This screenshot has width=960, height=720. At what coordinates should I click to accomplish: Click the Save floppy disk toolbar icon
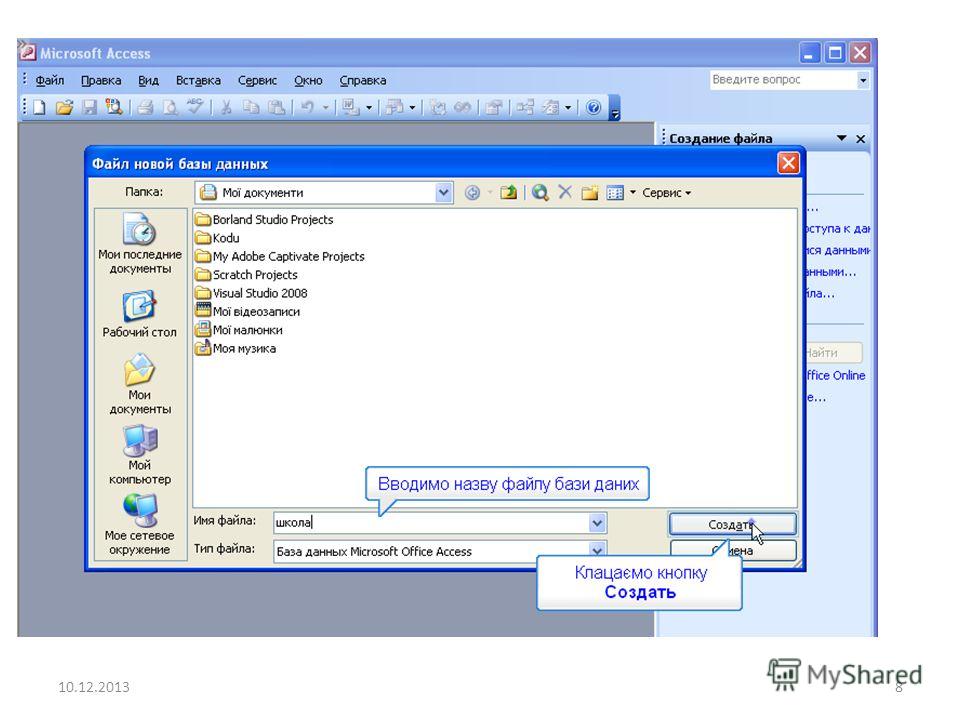(89, 108)
